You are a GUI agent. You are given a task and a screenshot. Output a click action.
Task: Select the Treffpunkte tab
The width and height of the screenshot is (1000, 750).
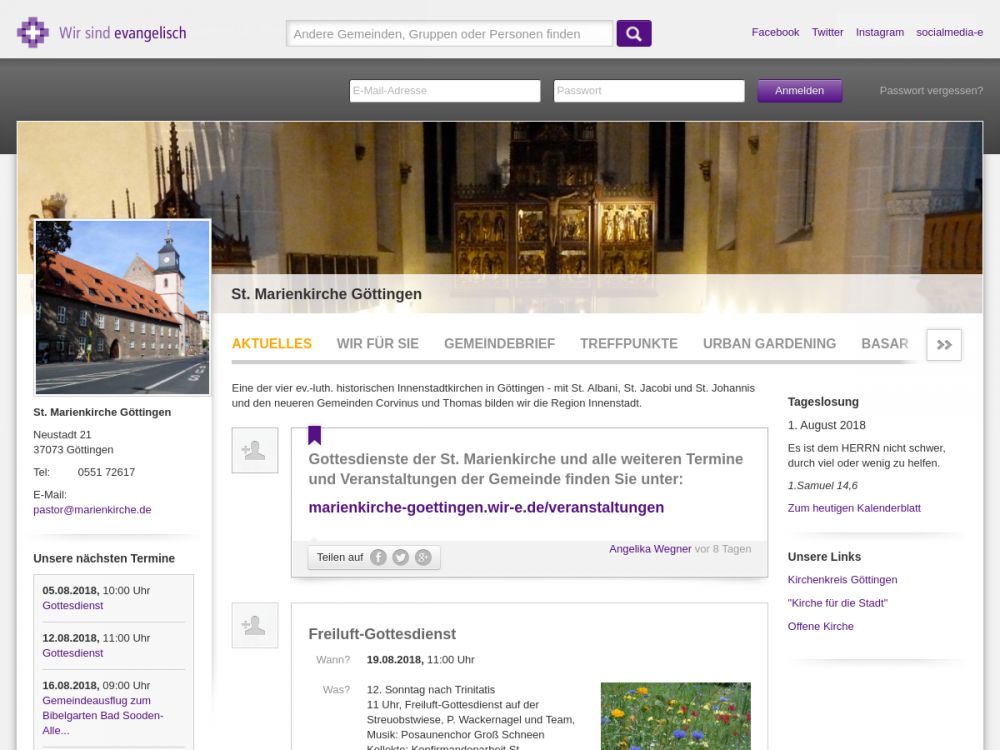pyautogui.click(x=628, y=344)
